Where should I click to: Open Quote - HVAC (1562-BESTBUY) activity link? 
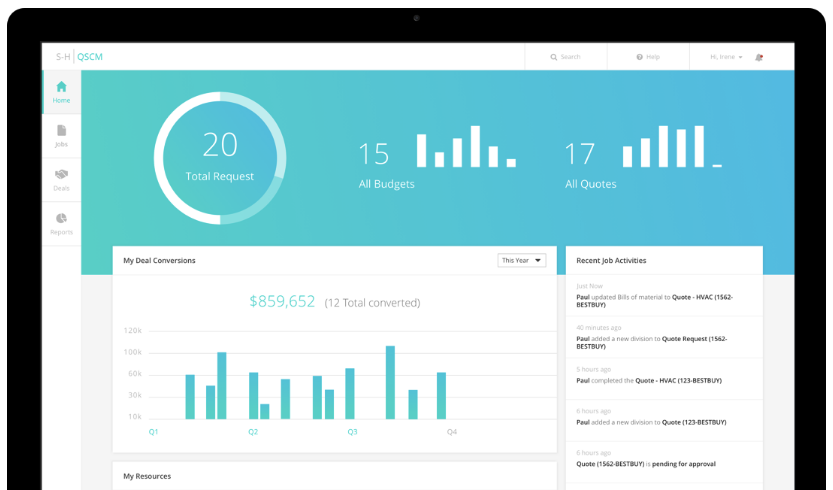pos(654,301)
